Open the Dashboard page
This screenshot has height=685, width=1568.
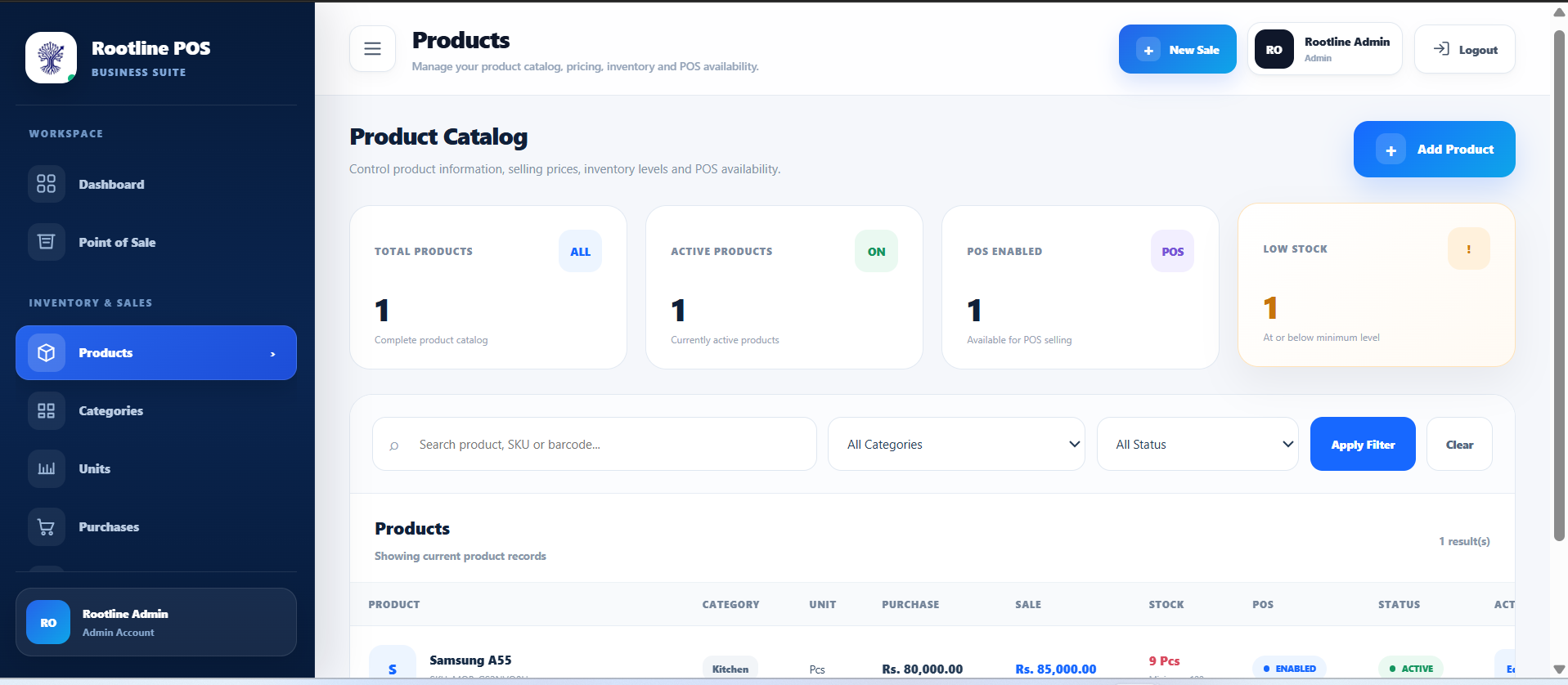coord(155,184)
